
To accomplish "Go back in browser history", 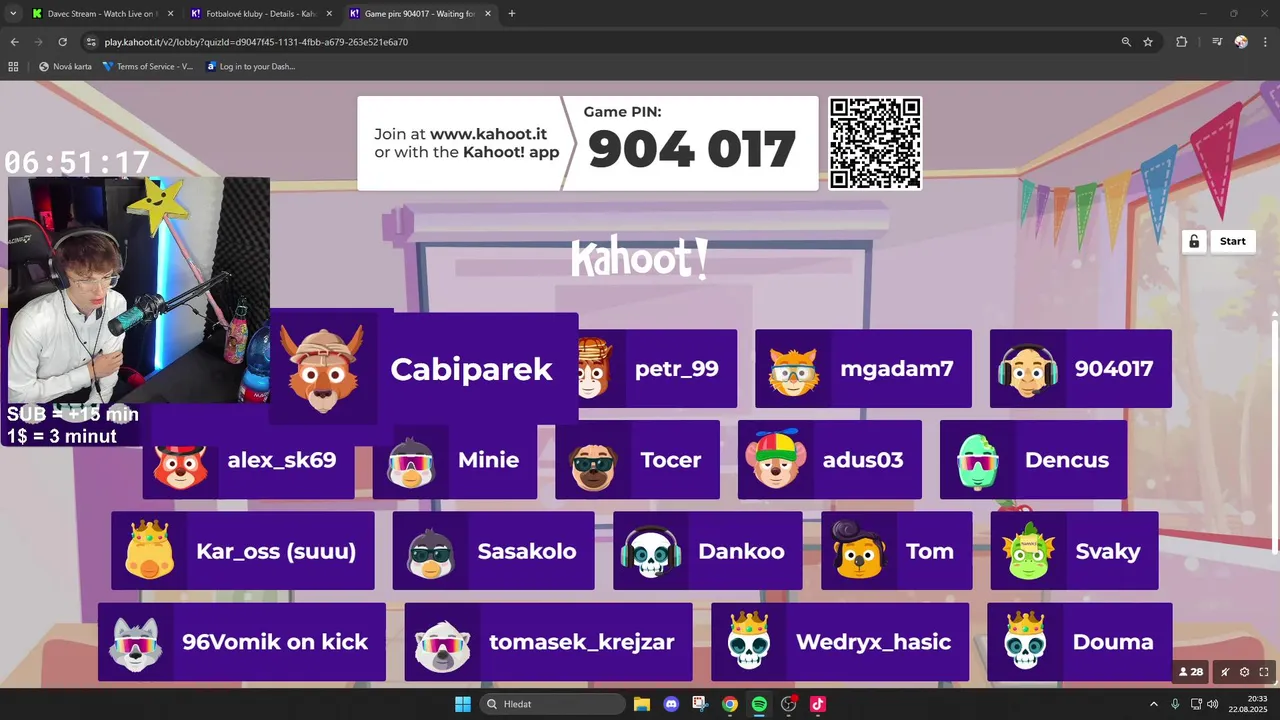I will 14,42.
